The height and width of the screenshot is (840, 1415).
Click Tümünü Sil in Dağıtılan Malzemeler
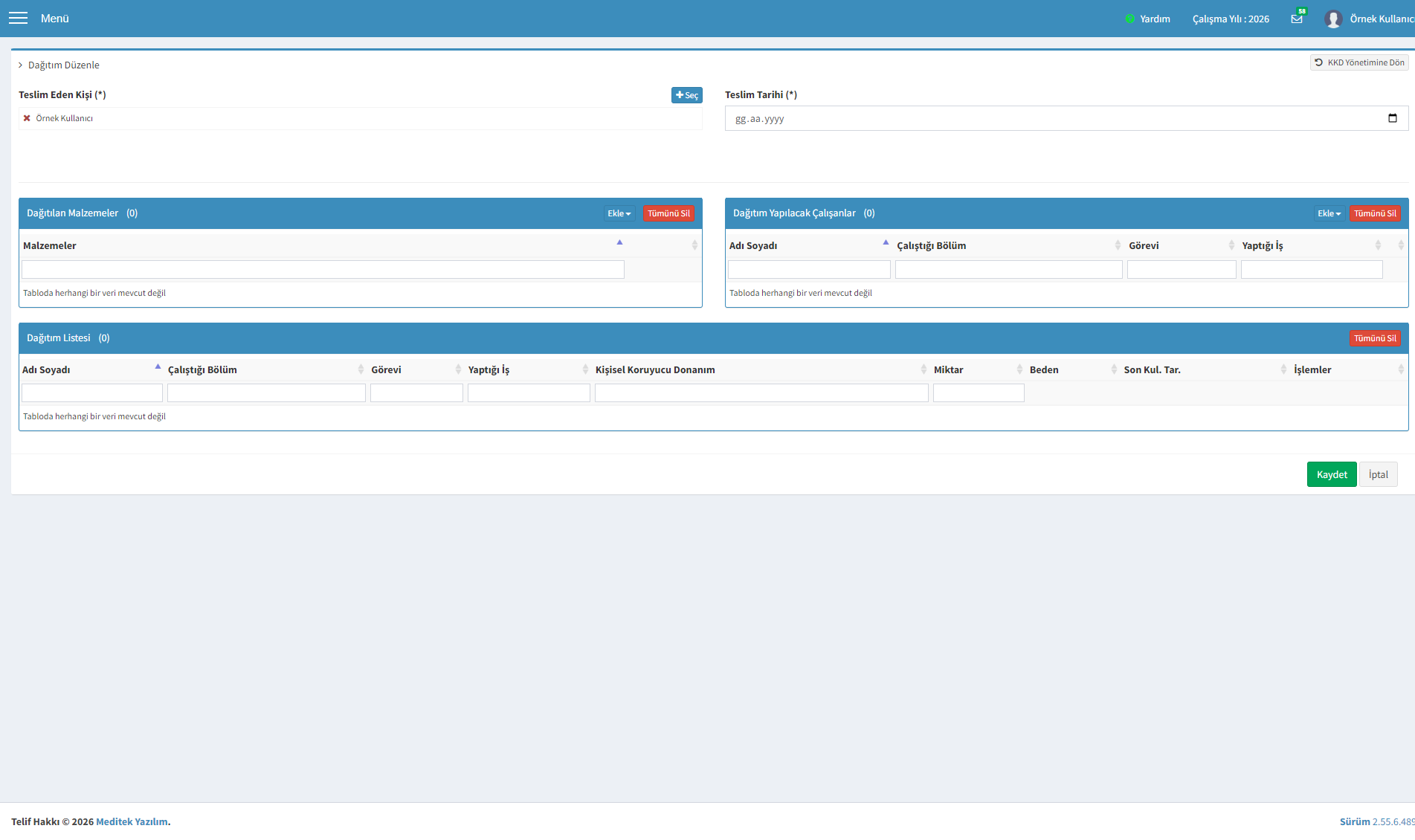pyautogui.click(x=668, y=213)
